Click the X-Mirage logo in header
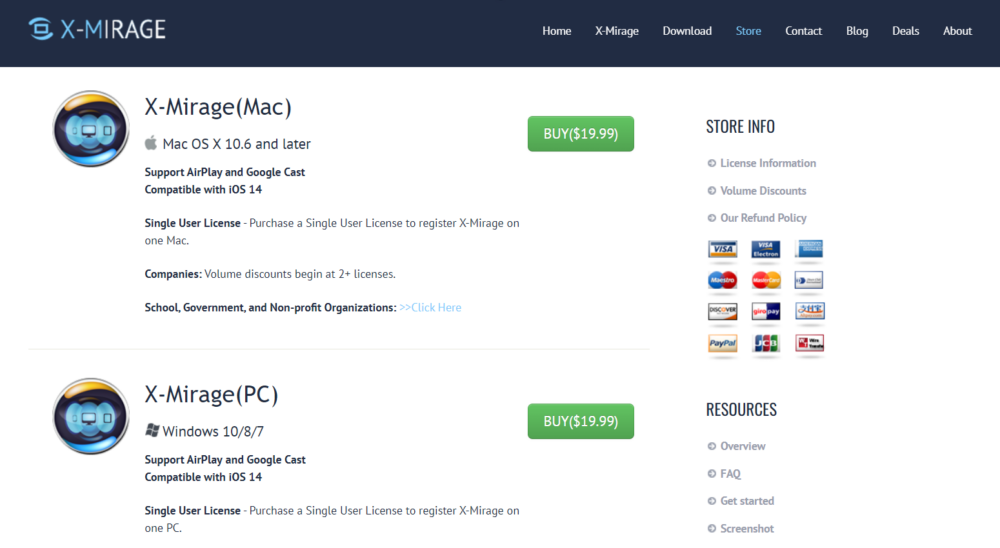1000x548 pixels. click(97, 29)
